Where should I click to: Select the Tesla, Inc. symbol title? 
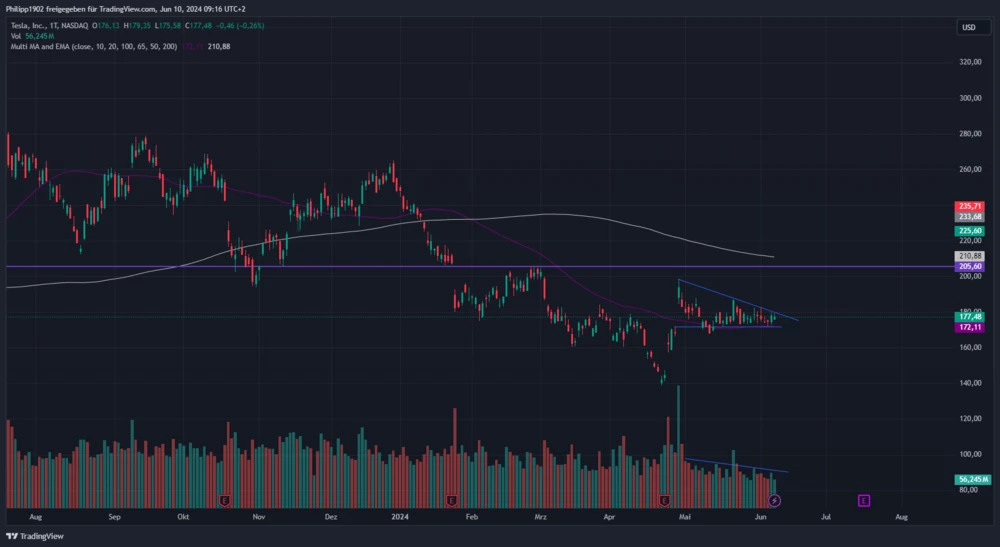(36, 24)
